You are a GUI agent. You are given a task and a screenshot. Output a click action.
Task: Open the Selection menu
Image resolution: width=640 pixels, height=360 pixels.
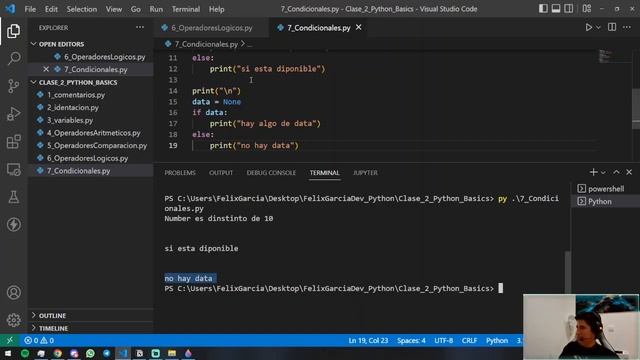82,9
